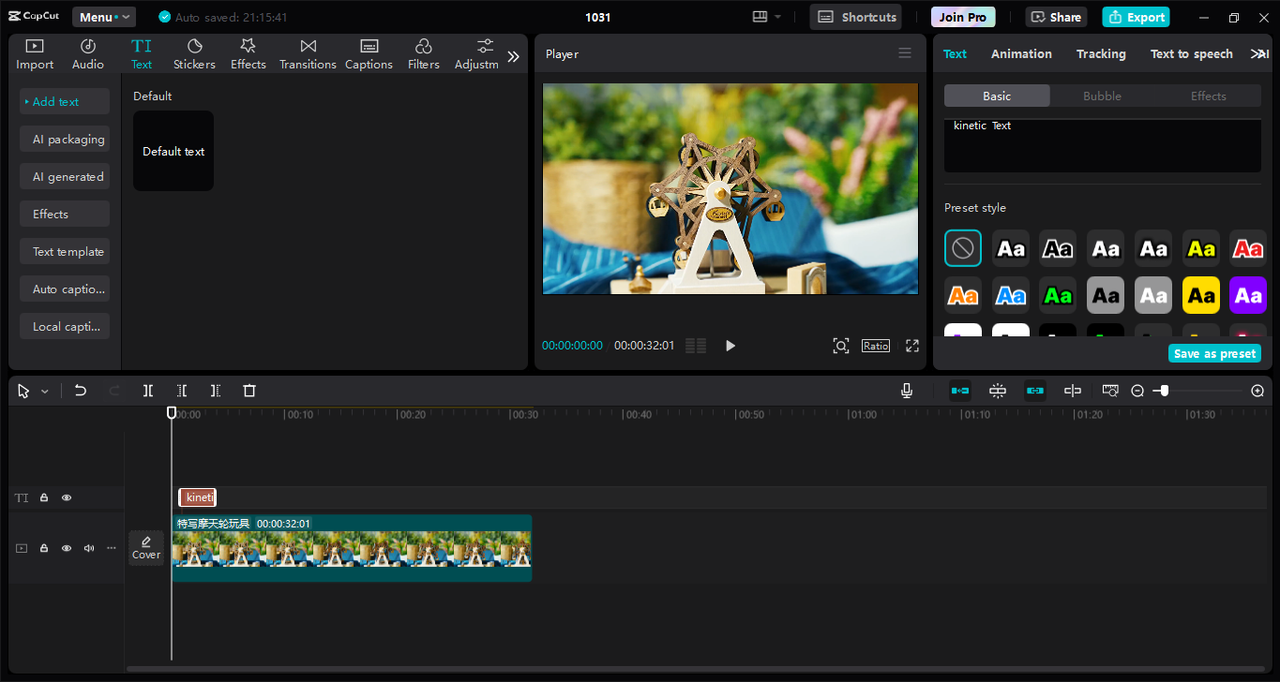Click the Delete right split tool
This screenshot has height=682, width=1280.
tap(215, 391)
